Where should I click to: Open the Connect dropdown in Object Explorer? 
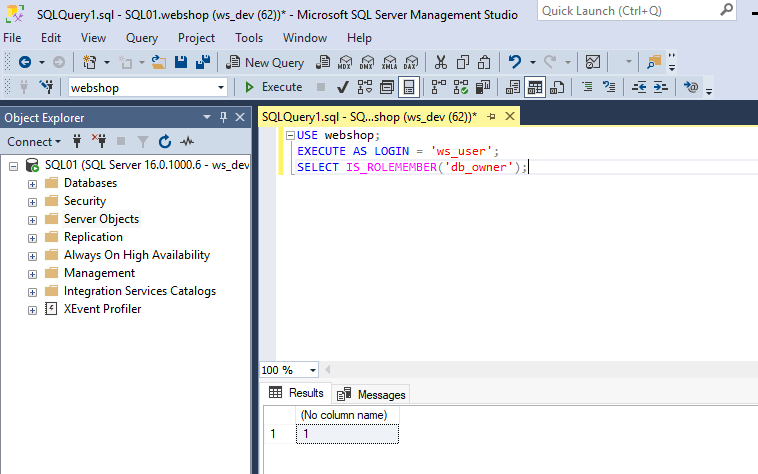(x=34, y=142)
